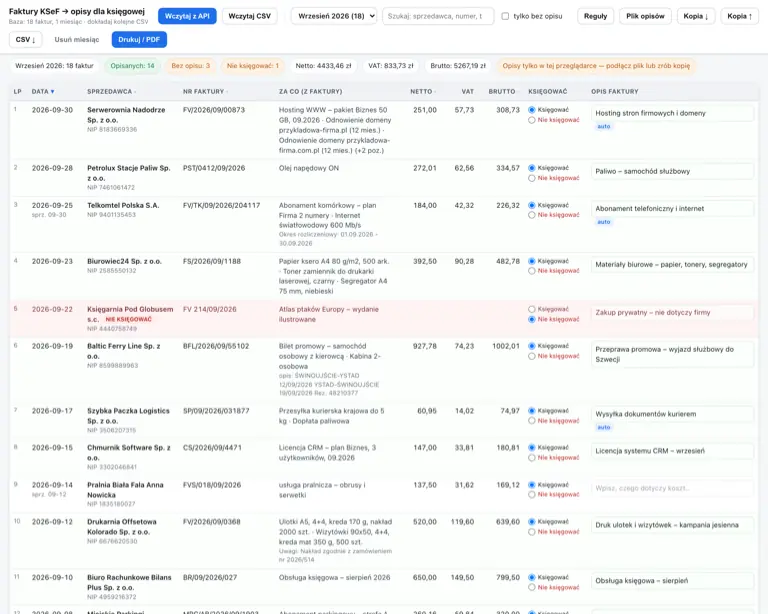The image size is (768, 614).
Task: Click the NIE KSIĘGOWAĆ badge on Księgarnia row
Action: [128, 319]
